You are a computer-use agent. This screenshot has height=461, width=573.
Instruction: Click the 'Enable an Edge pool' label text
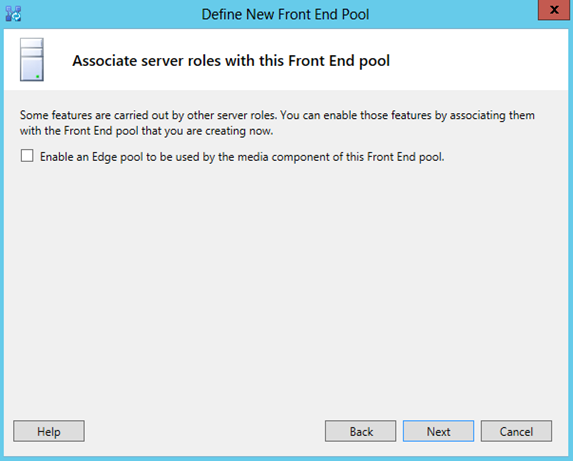[x=242, y=157]
